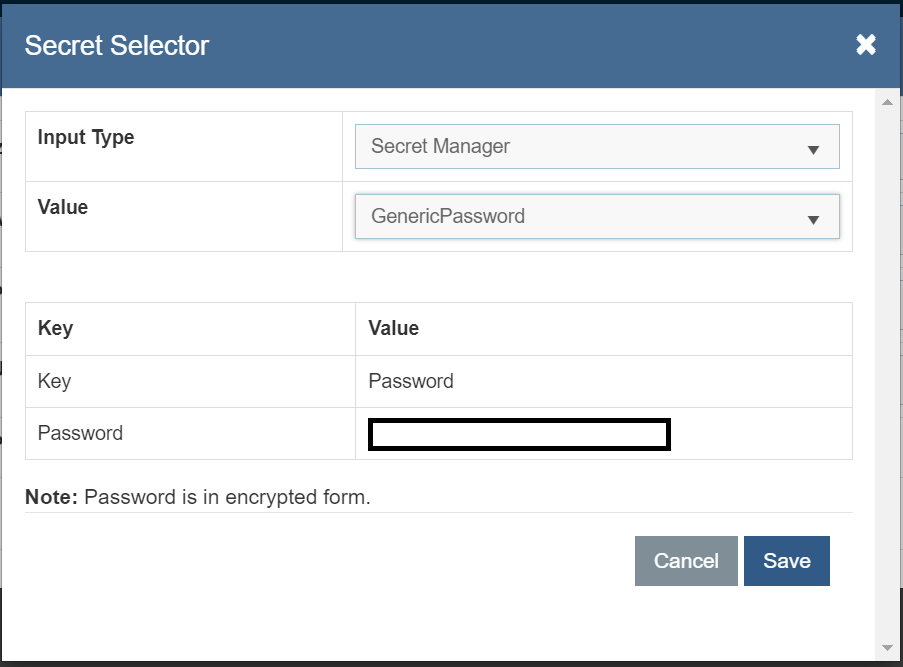Click the arrow on GenericPassword dropdown

click(813, 219)
